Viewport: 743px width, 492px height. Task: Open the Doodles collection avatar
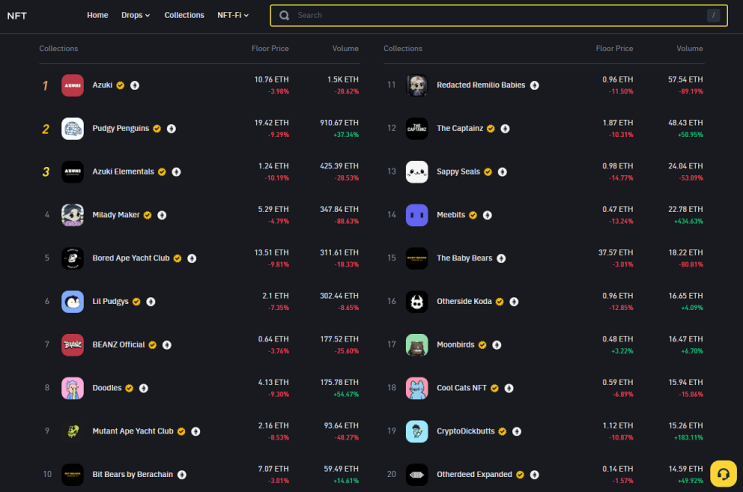[x=72, y=388]
